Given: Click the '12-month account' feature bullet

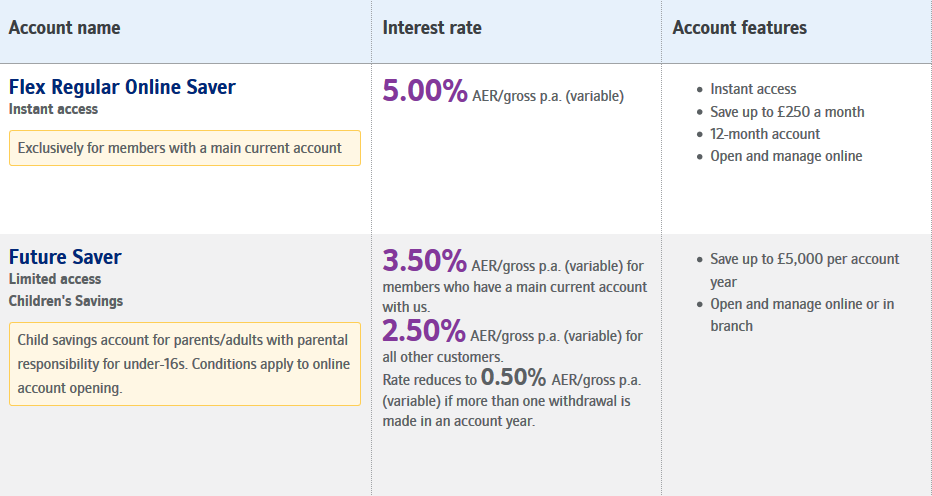Looking at the screenshot, I should tap(765, 134).
